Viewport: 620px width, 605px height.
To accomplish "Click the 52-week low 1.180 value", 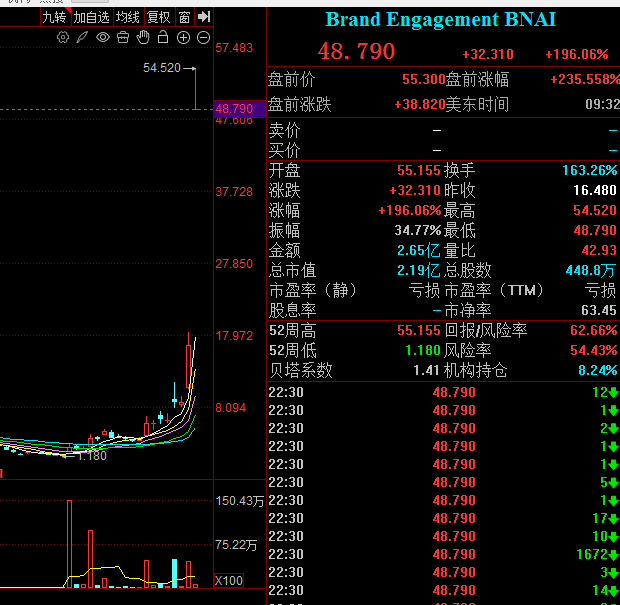I will (423, 350).
